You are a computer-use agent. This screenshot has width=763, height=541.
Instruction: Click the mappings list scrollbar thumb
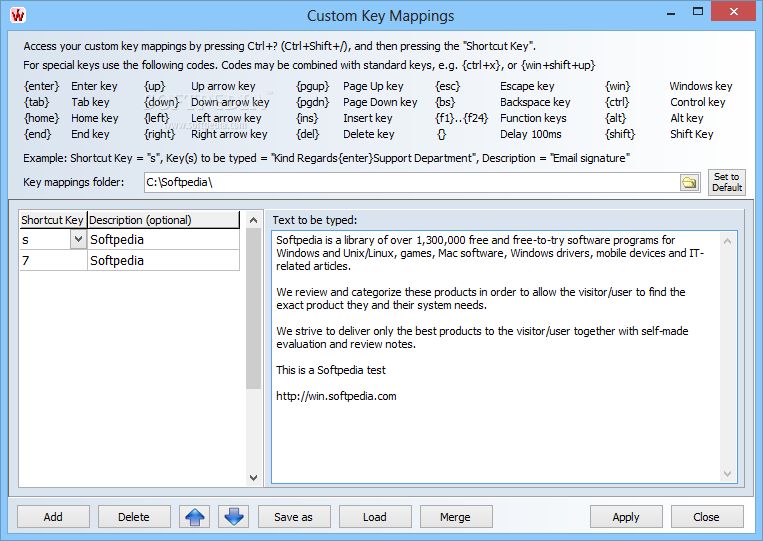click(253, 308)
